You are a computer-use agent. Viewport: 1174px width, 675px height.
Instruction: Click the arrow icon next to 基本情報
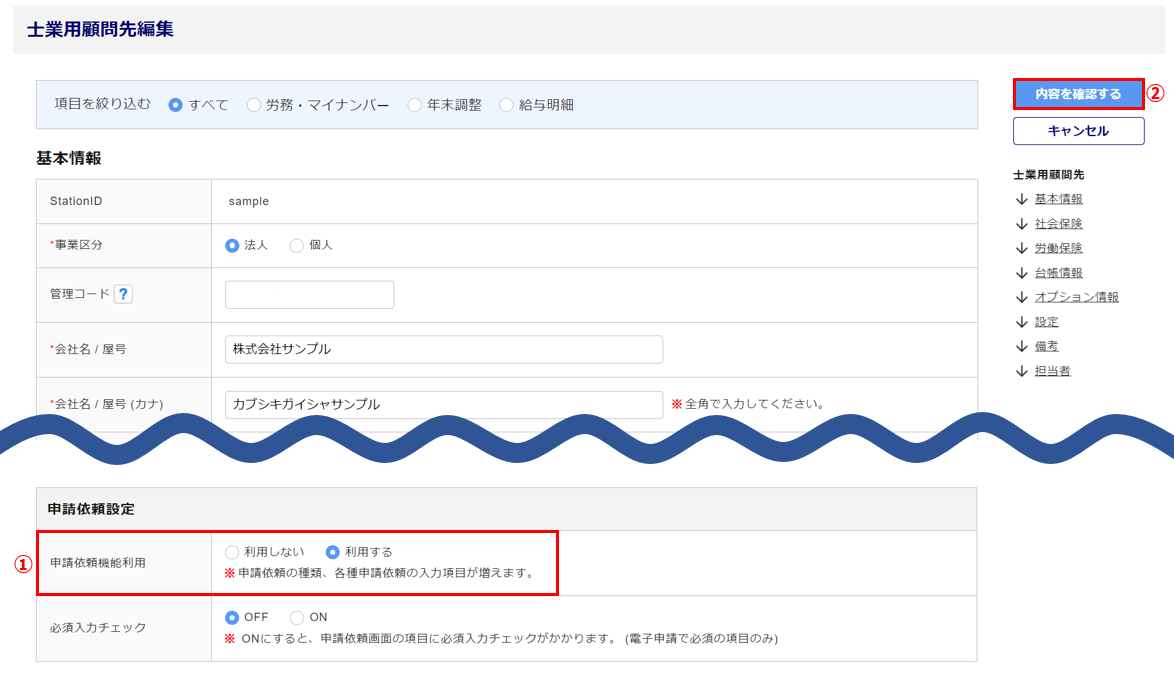click(1021, 199)
